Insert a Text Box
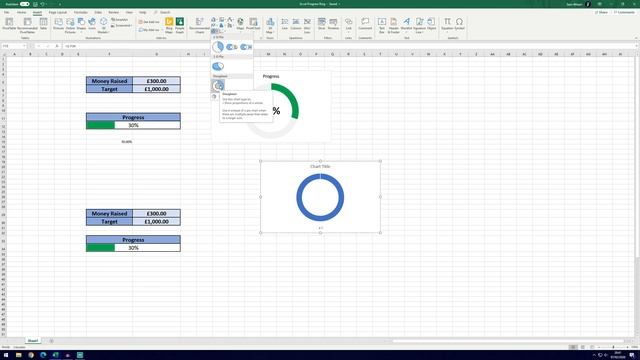The height and width of the screenshot is (360, 640). pyautogui.click(x=382, y=25)
